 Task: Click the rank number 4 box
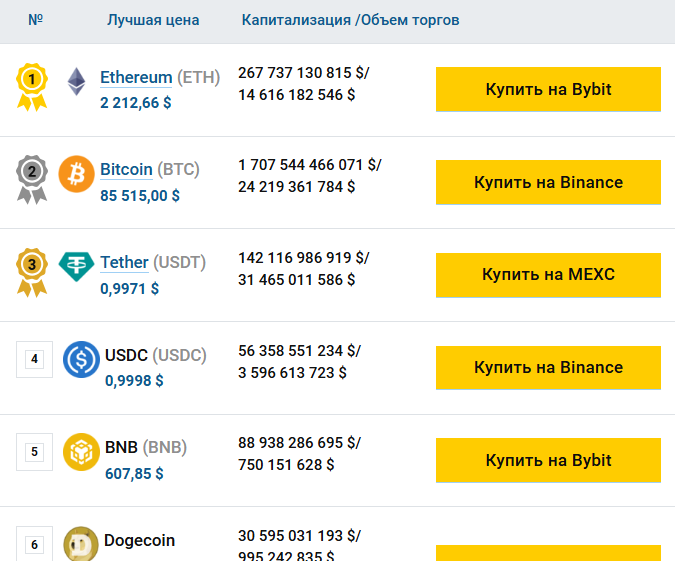coord(35,359)
